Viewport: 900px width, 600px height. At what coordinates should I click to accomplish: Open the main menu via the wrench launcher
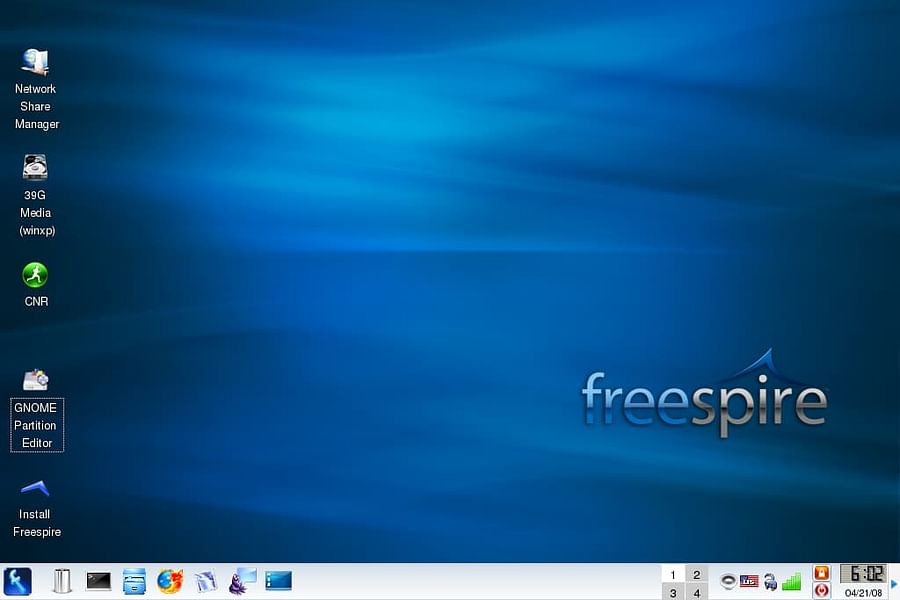coord(18,581)
